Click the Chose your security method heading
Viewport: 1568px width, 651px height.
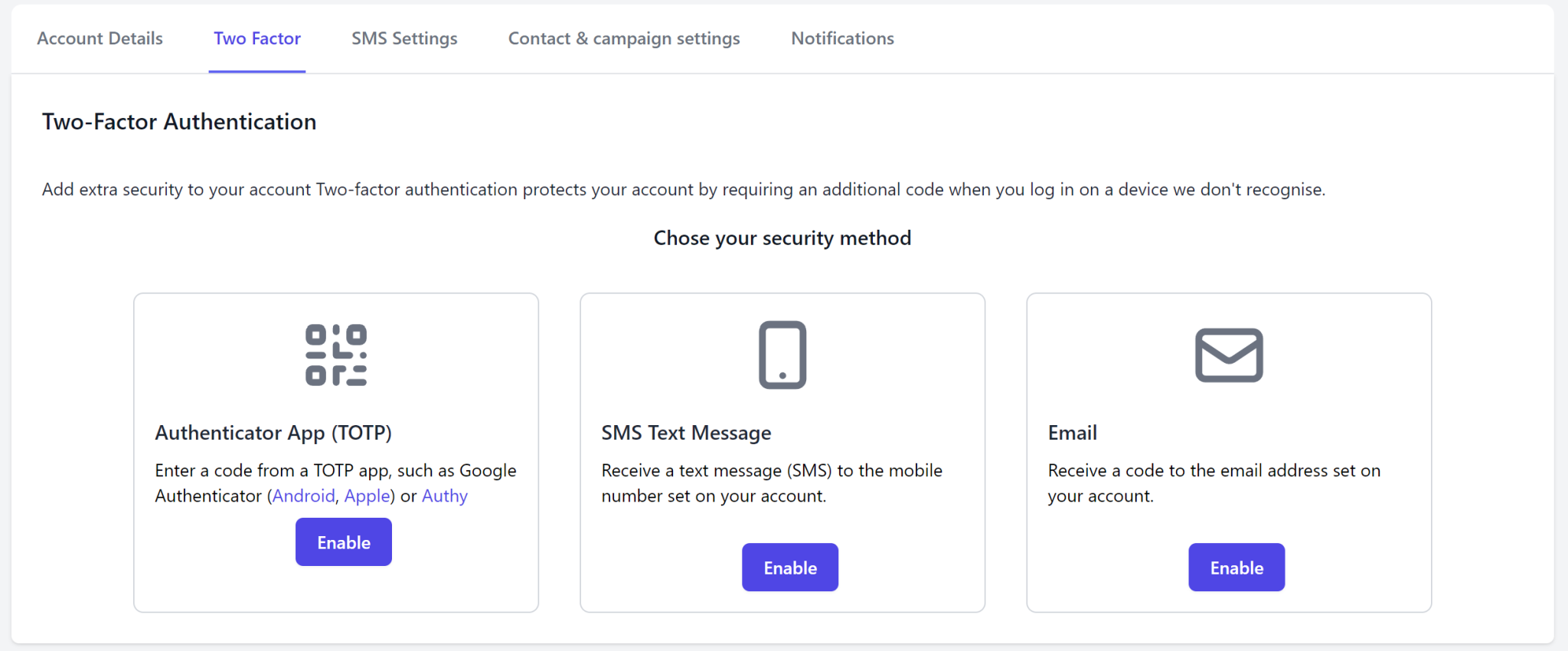(x=782, y=237)
